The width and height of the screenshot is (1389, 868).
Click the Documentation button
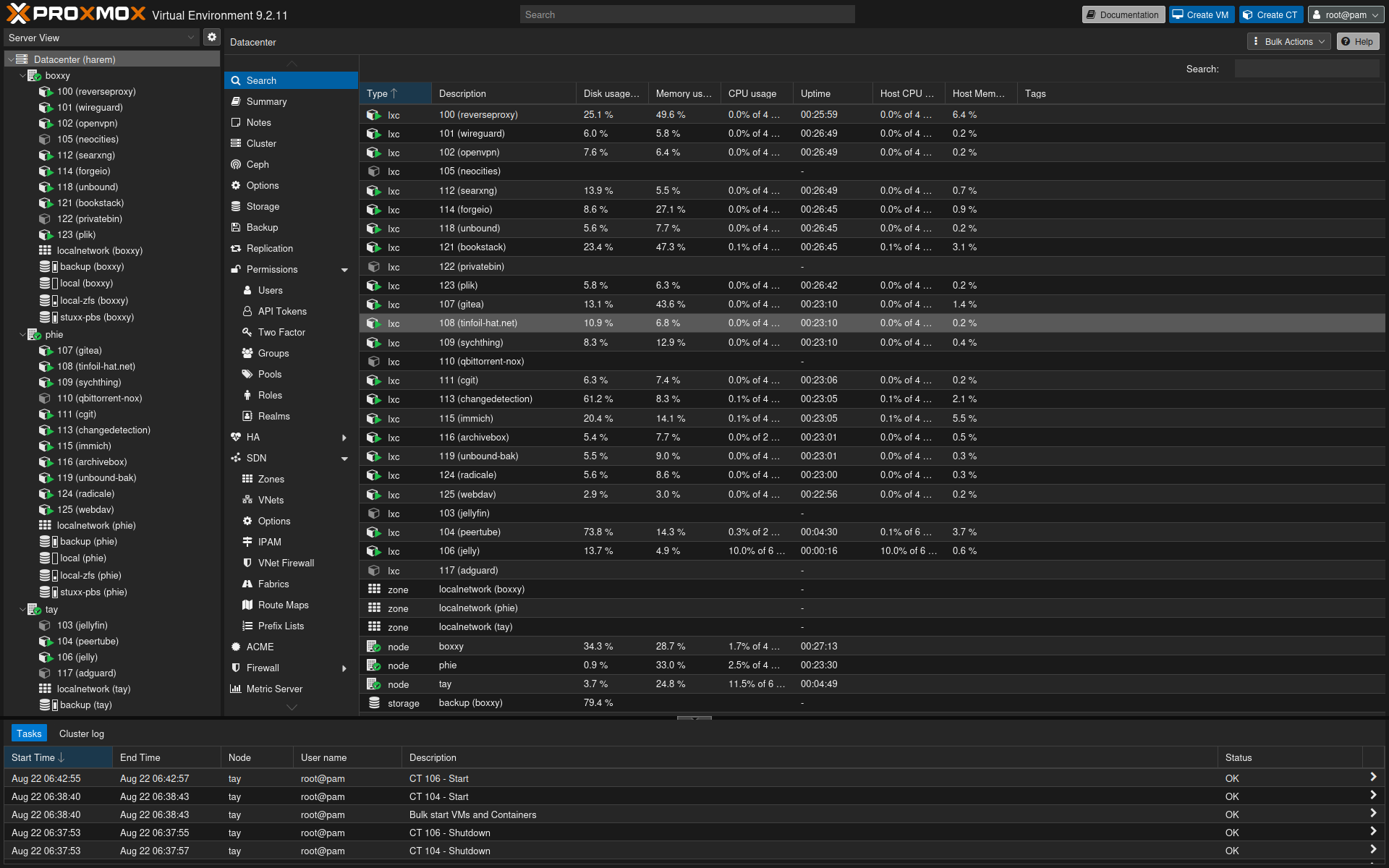[x=1122, y=14]
